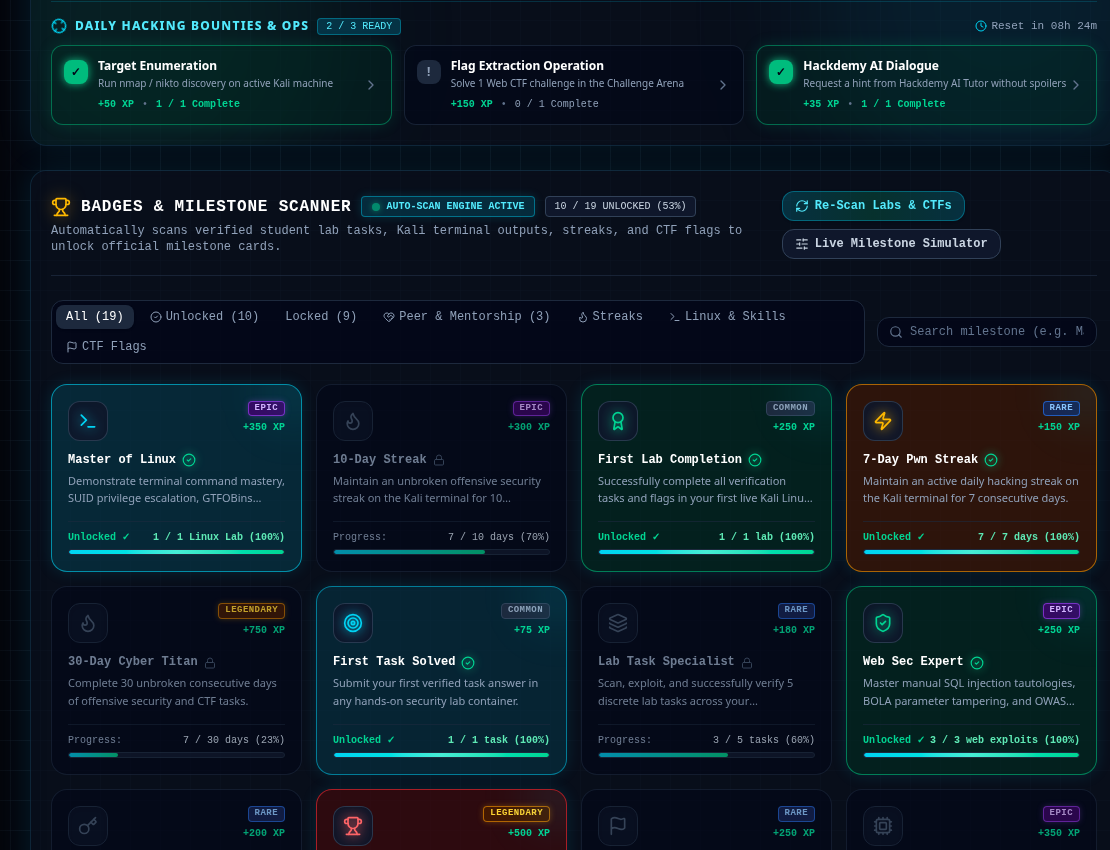The width and height of the screenshot is (1110, 850).
Task: Select the All (19) filter tab
Action: pyautogui.click(x=95, y=316)
